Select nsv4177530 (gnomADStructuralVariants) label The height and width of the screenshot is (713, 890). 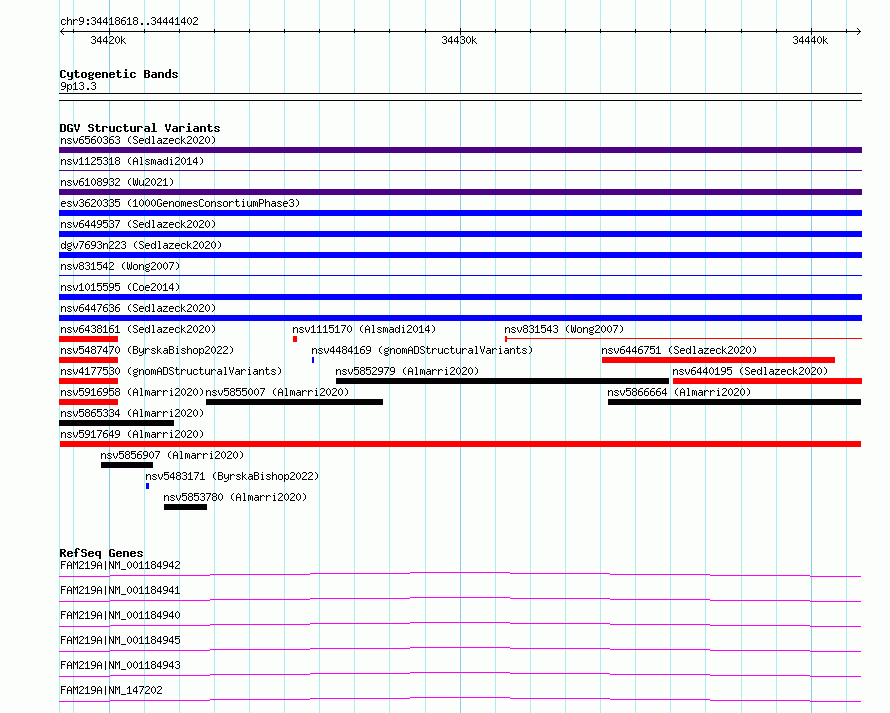tap(171, 371)
